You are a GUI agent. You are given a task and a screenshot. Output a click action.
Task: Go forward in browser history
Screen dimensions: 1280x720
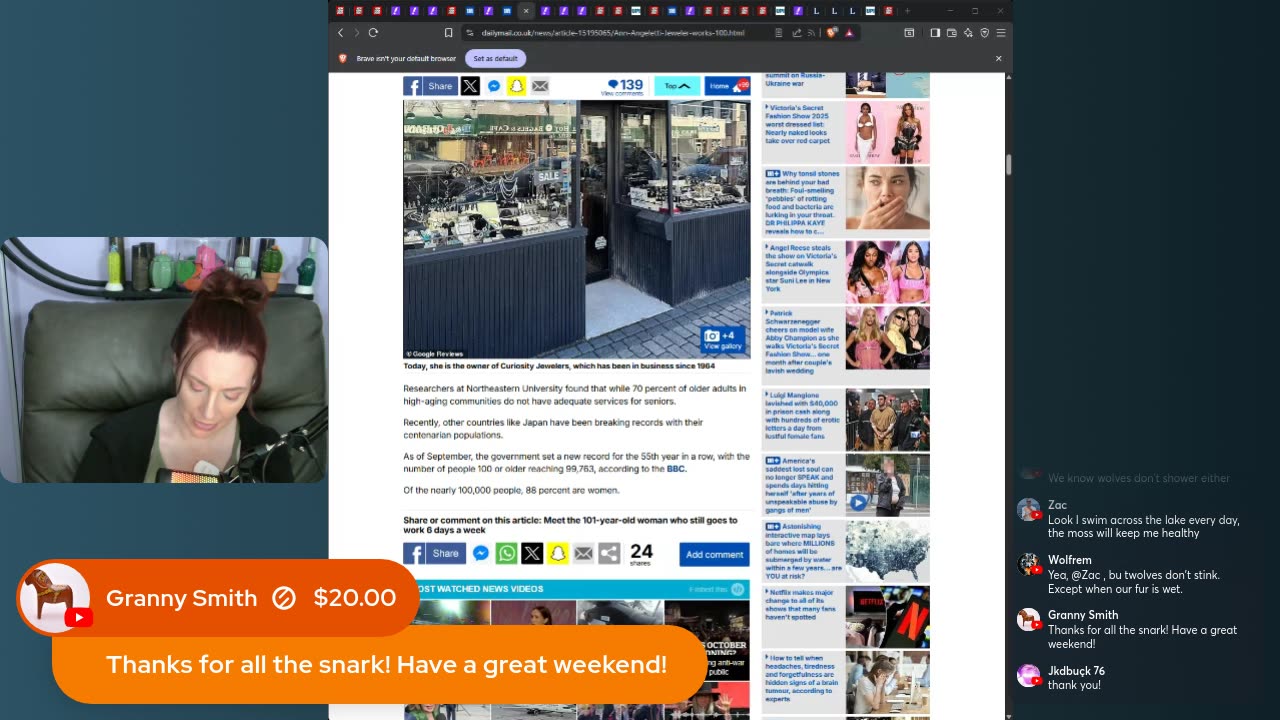click(356, 33)
